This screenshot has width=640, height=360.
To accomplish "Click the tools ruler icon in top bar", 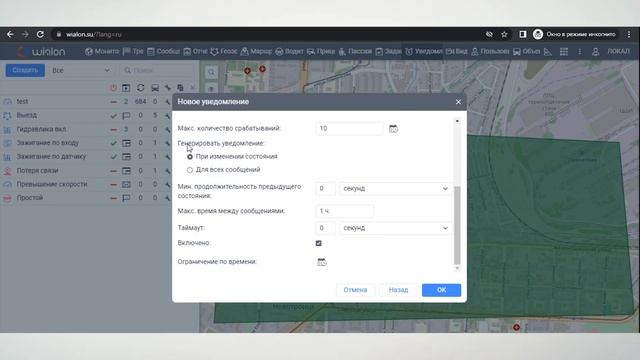I will (x=548, y=52).
